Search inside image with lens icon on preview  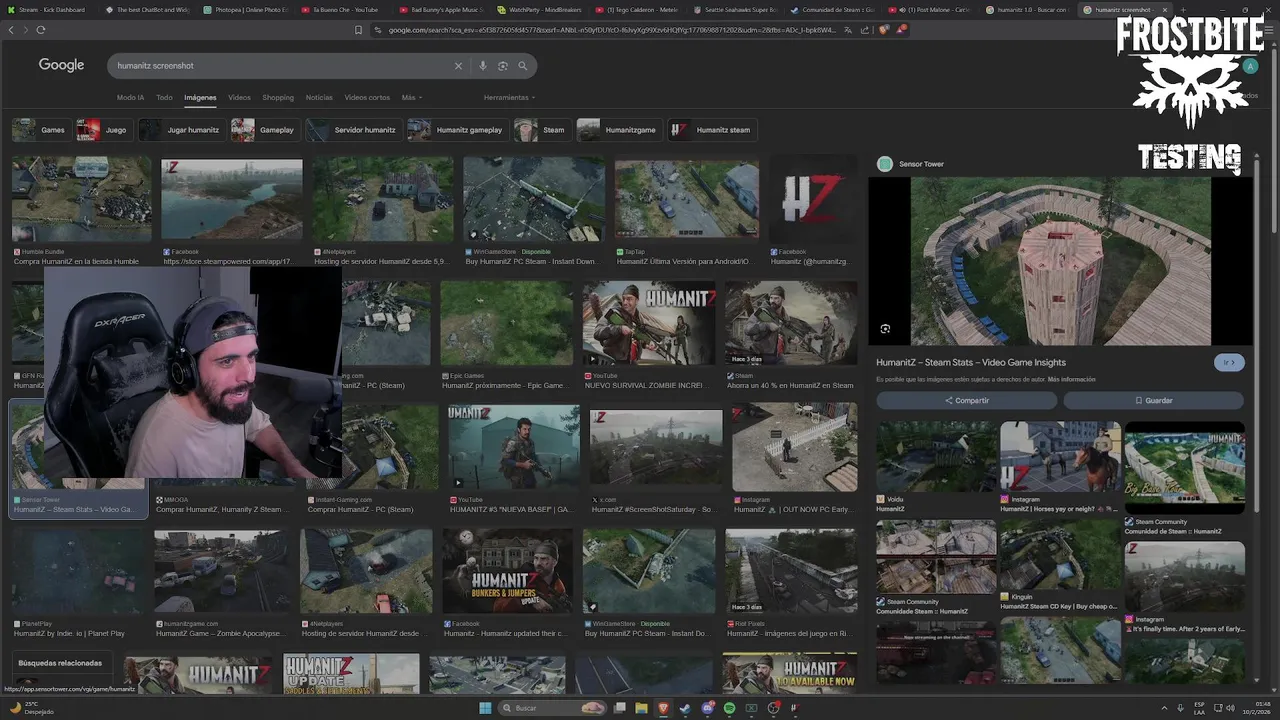click(885, 329)
